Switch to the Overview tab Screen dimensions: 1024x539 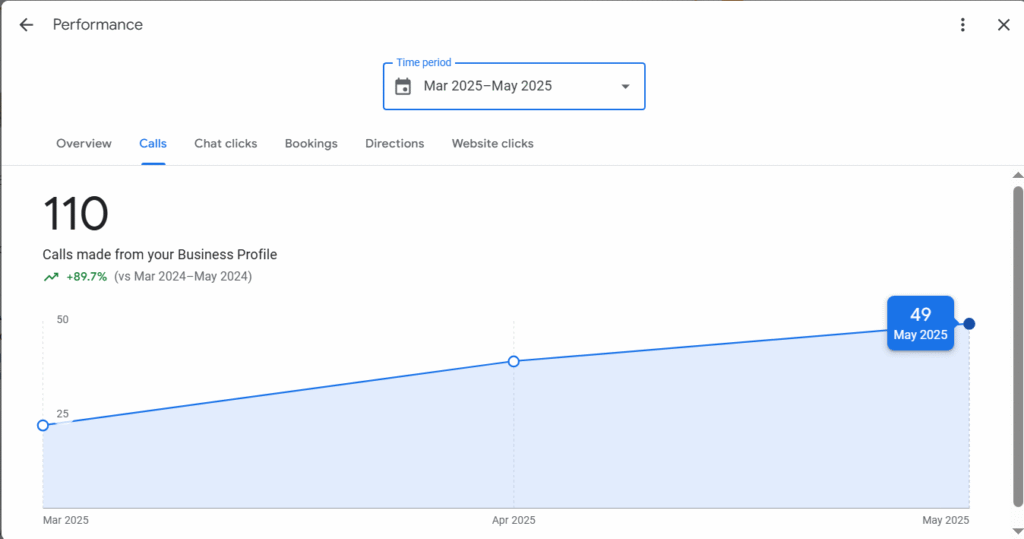point(84,143)
